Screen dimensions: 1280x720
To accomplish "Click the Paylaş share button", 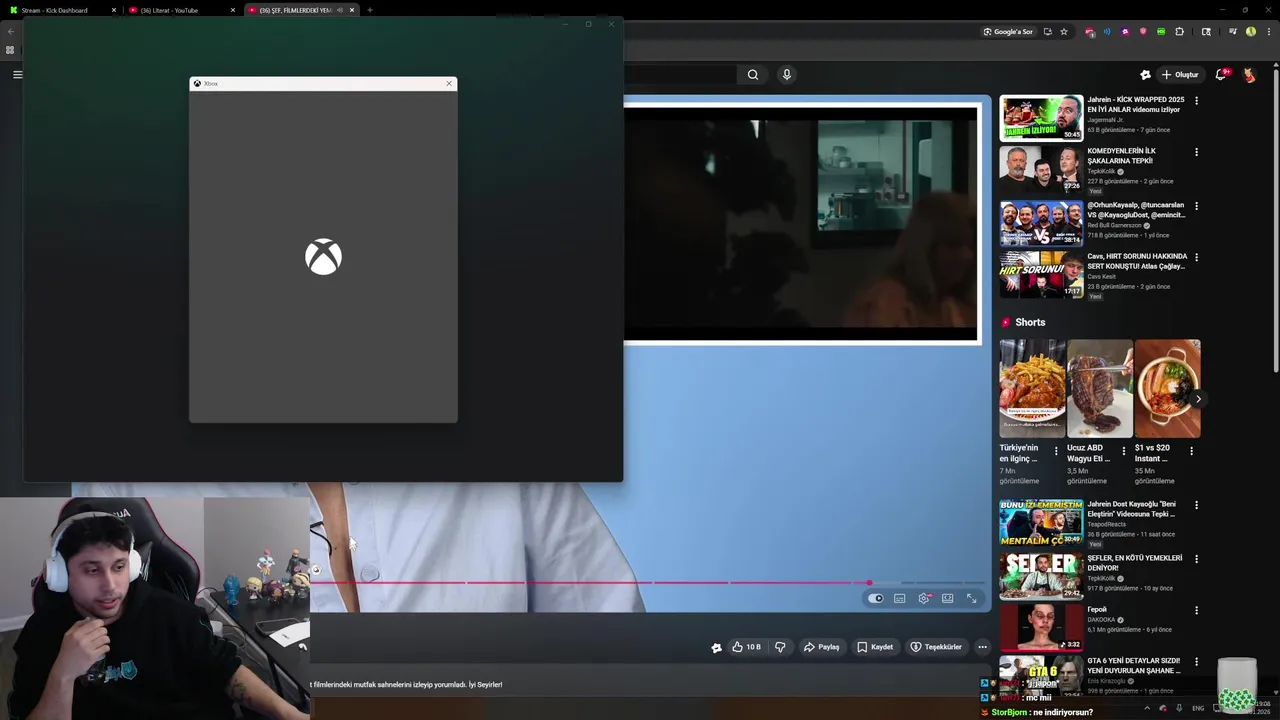I will tap(821, 647).
